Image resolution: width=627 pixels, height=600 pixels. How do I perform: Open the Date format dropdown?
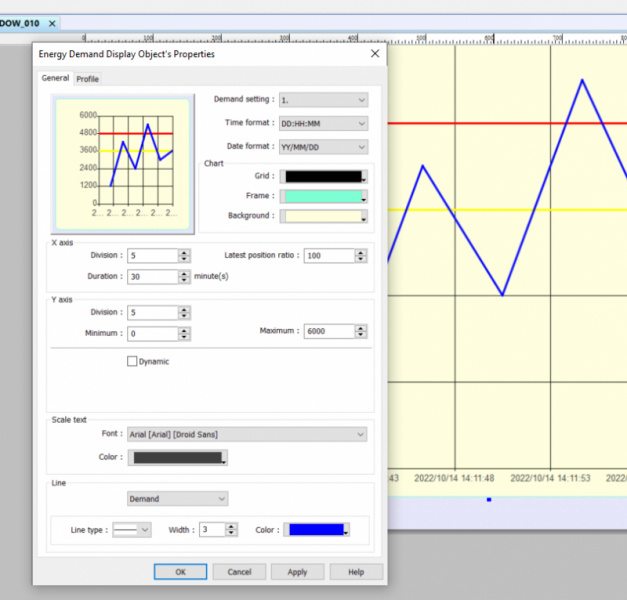click(x=323, y=146)
